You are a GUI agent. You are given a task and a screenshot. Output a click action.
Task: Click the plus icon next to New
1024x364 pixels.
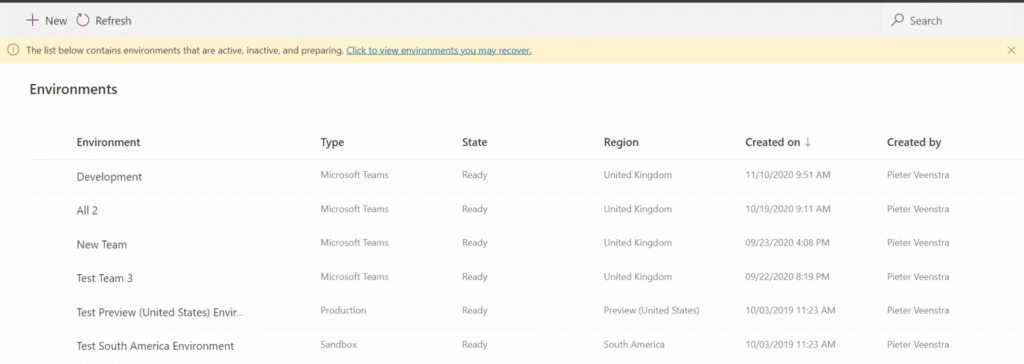32,20
